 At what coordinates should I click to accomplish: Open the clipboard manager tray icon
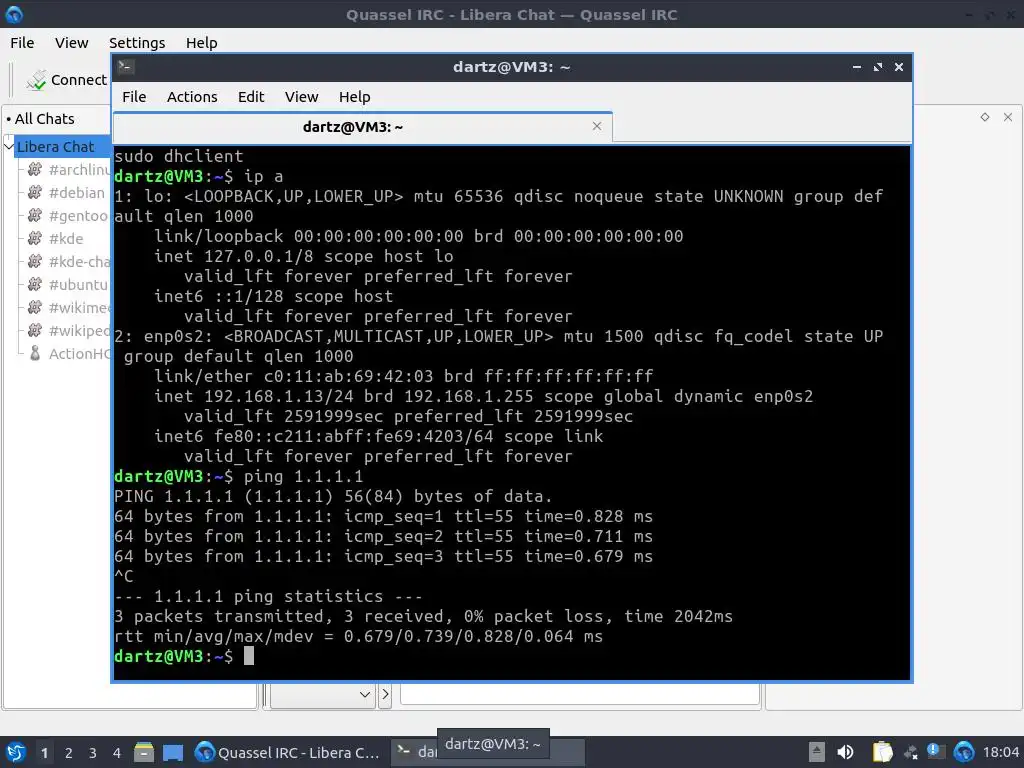coord(882,752)
